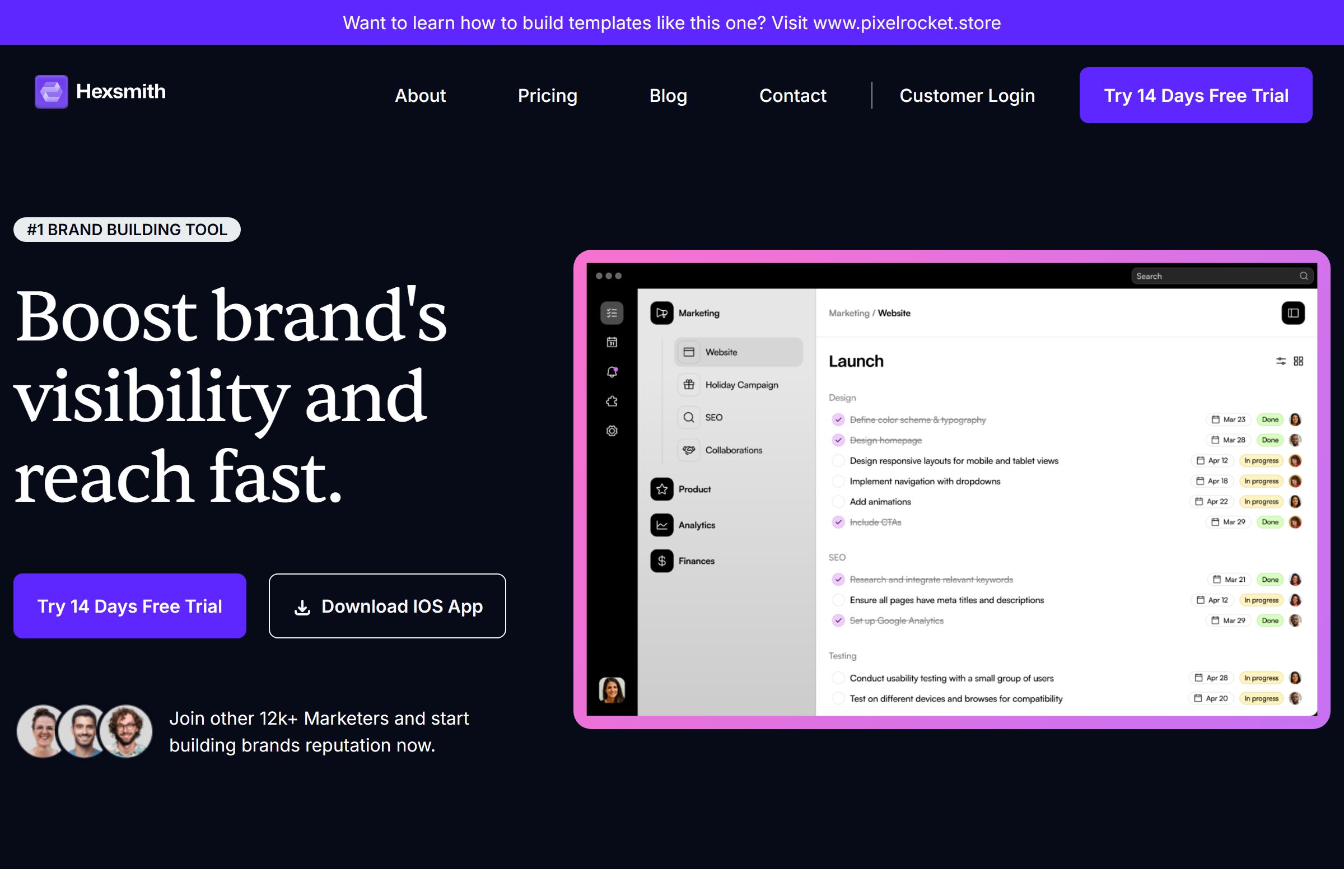
Task: Click the filter sliders icon beside Launch
Action: coord(1281,361)
